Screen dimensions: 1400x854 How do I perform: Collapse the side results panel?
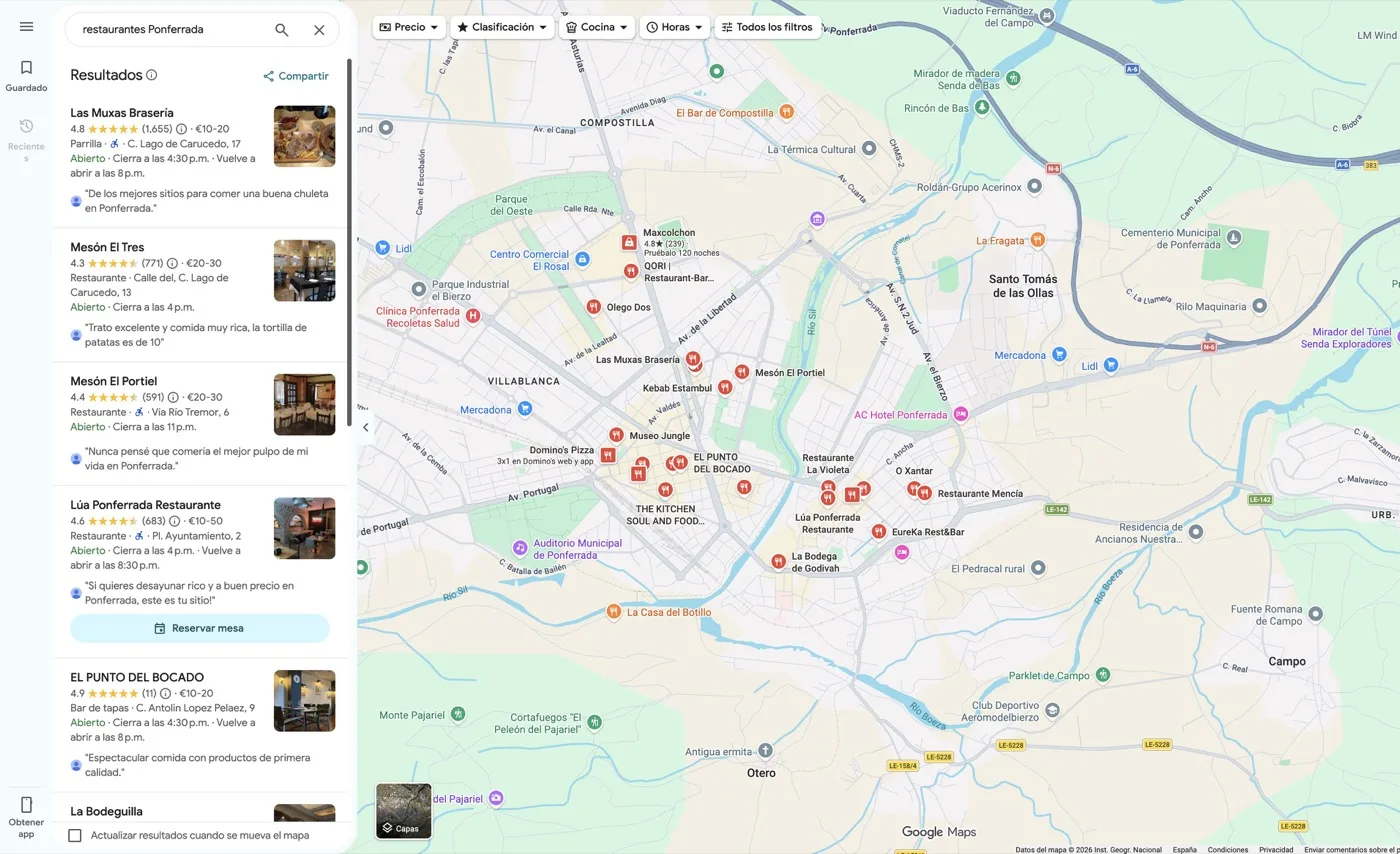(x=366, y=427)
